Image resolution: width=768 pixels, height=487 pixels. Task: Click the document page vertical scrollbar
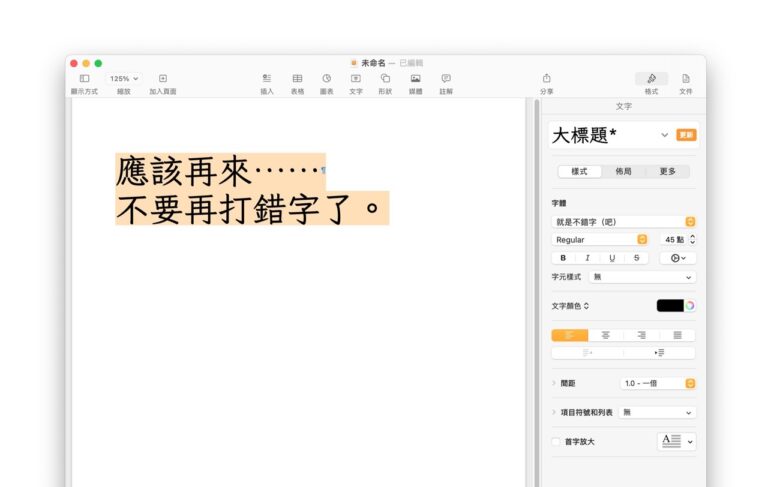click(537, 292)
